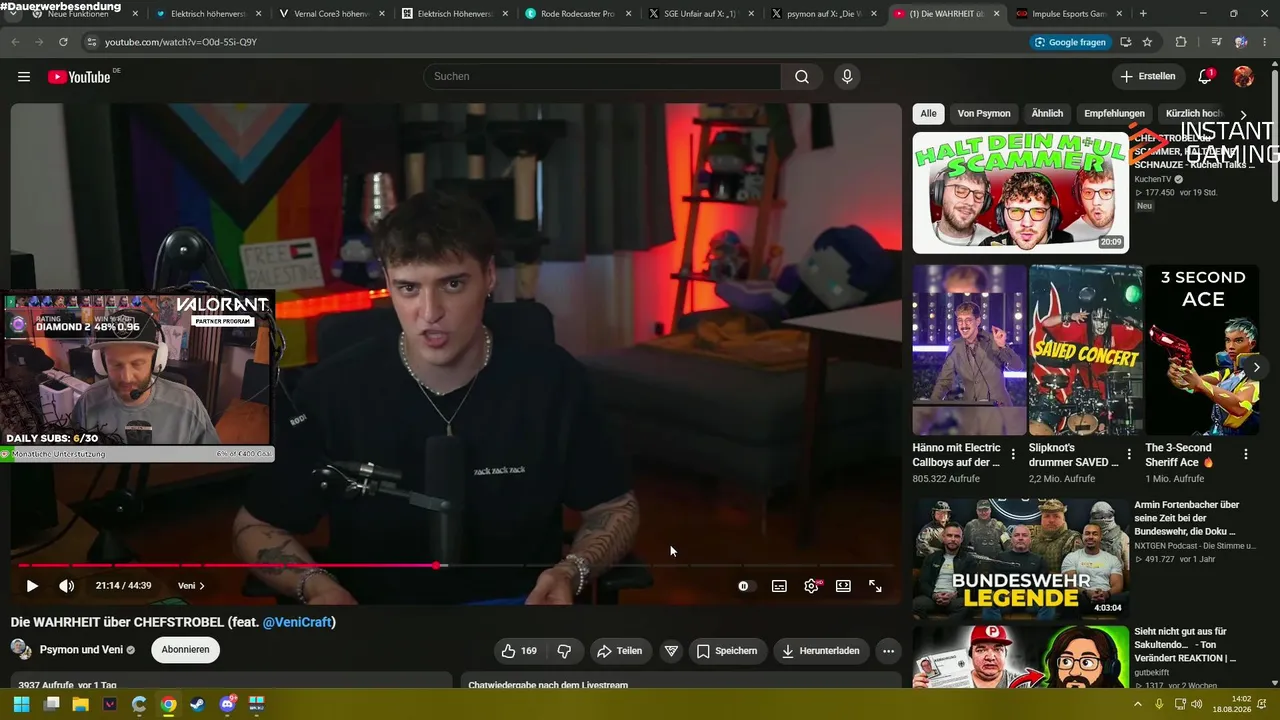1280x720 pixels.
Task: Open the Chrome extensions puzzle icon
Action: (1181, 42)
